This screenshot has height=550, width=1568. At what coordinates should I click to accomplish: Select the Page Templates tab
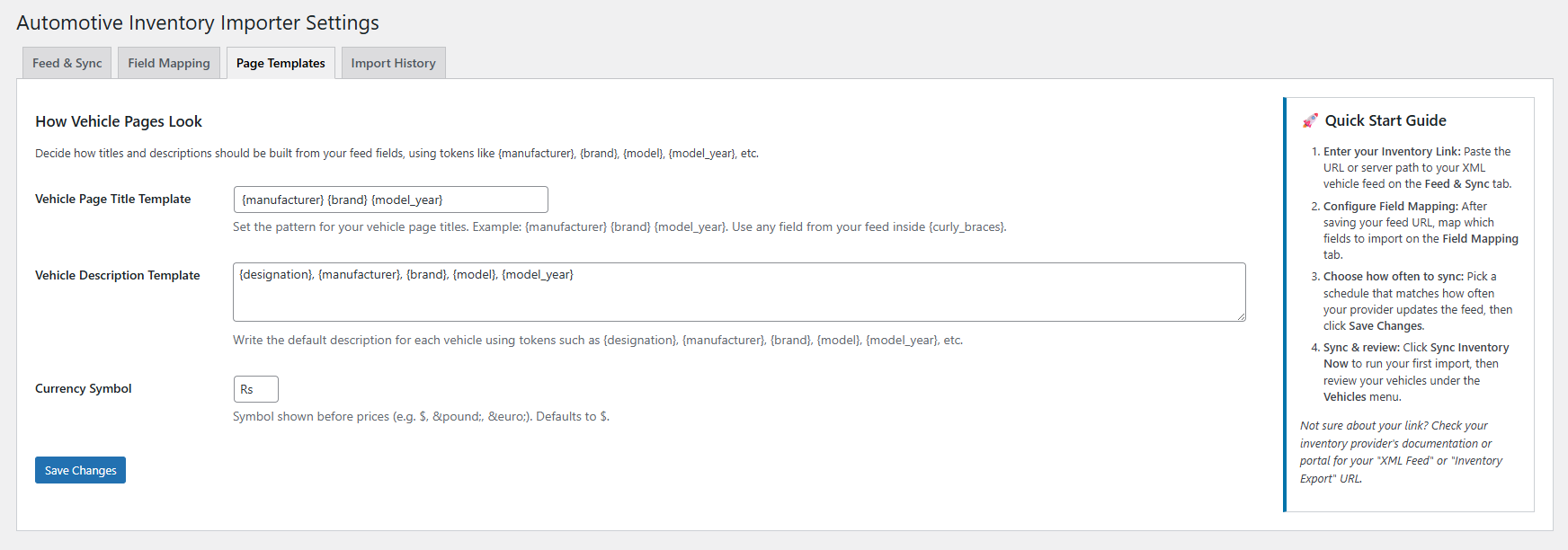(x=281, y=63)
